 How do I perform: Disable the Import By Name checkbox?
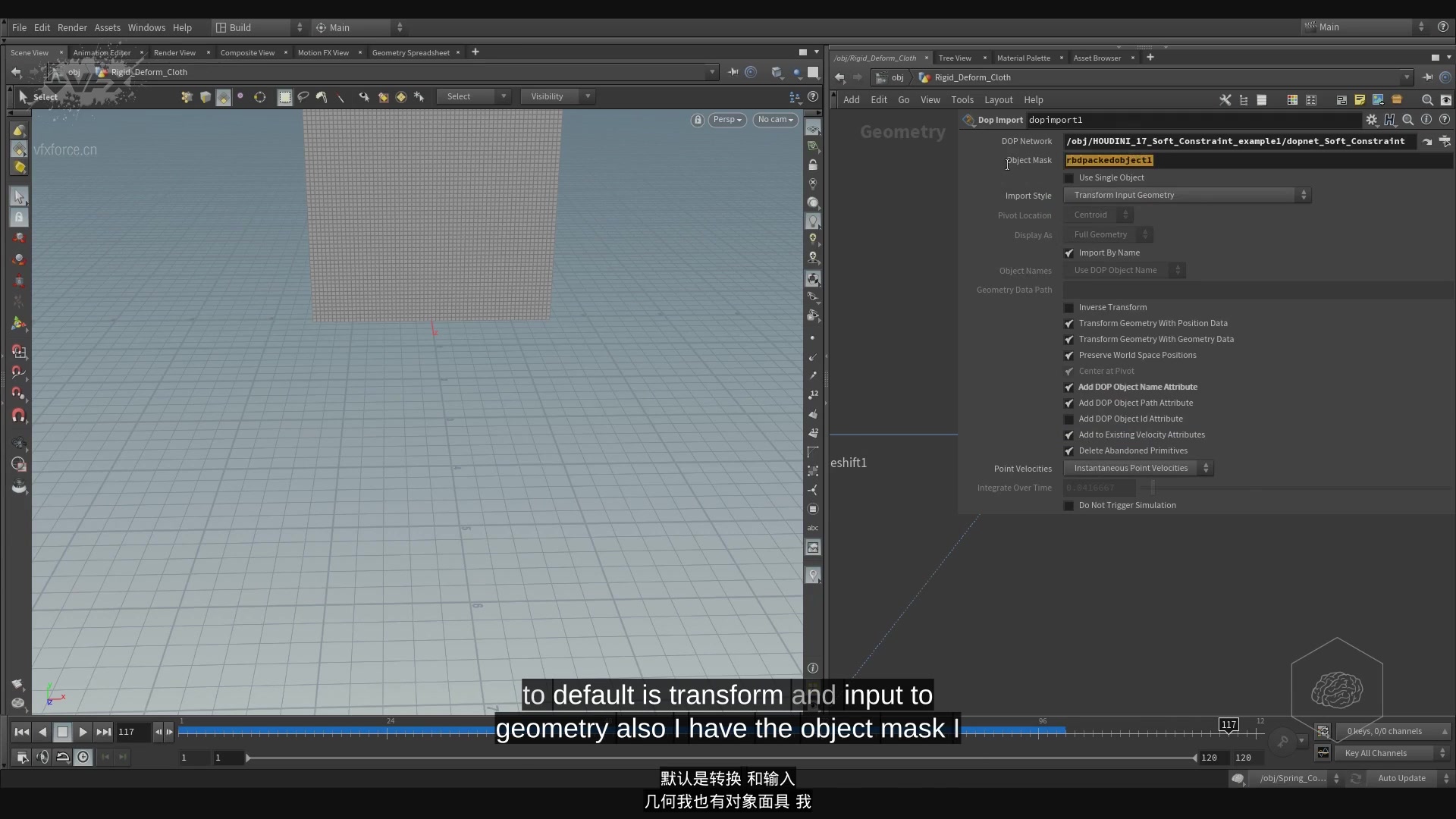(x=1069, y=253)
